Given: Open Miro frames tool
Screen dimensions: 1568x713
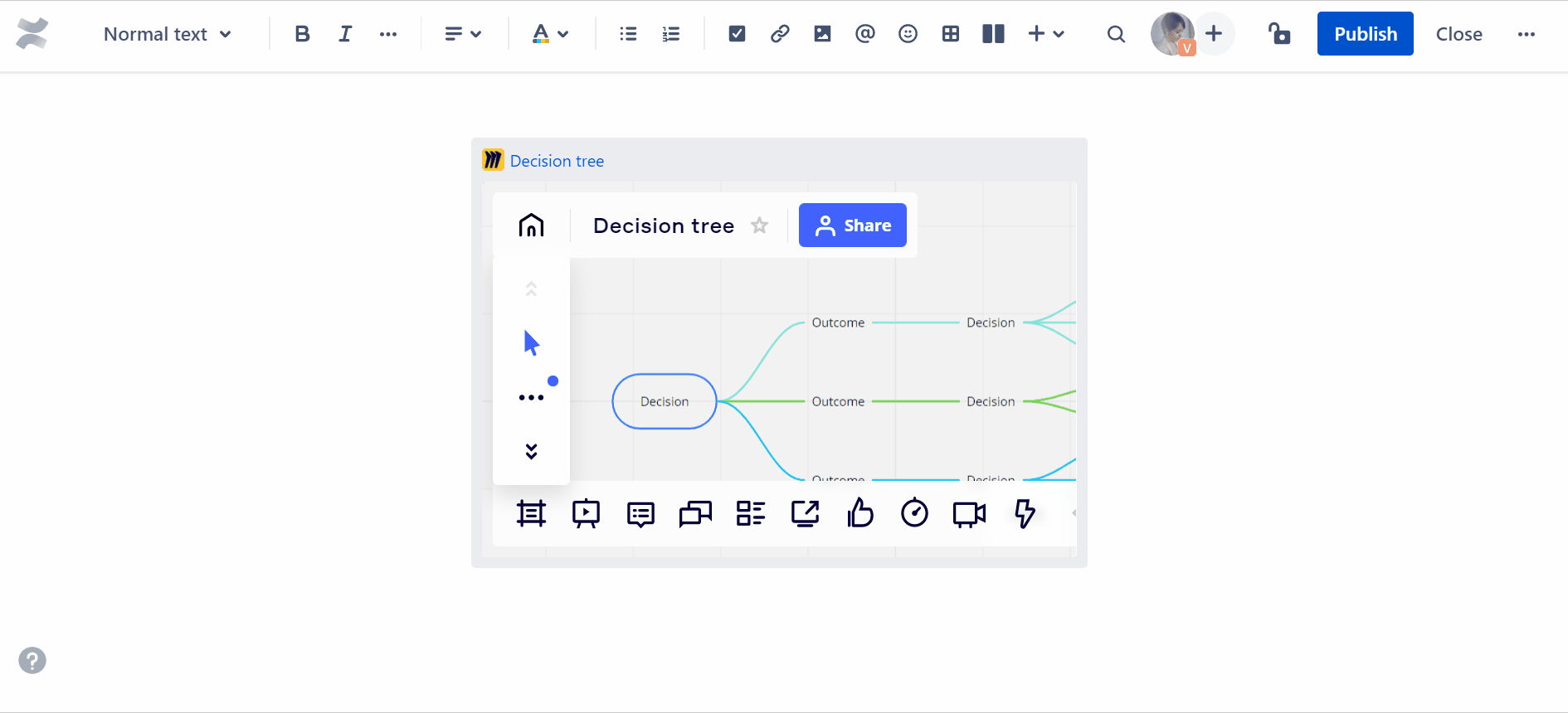Looking at the screenshot, I should pos(531,514).
